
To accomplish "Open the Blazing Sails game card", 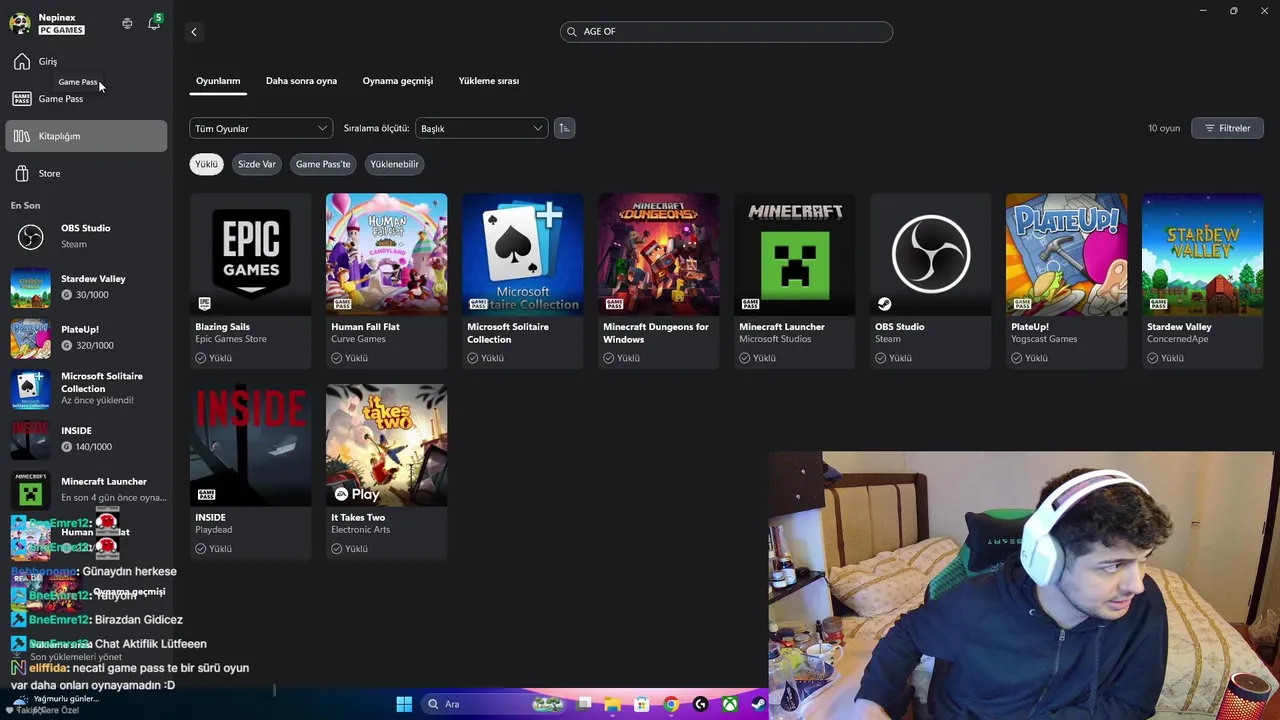I will (250, 281).
